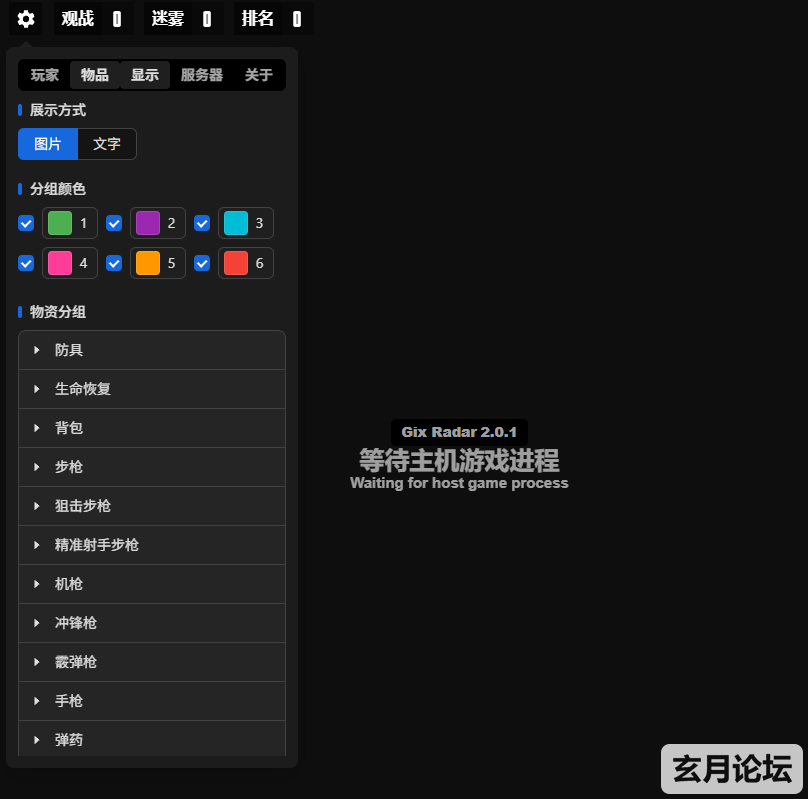Uncheck the group 1 color checkbox
The width and height of the screenshot is (808, 799).
click(26, 223)
